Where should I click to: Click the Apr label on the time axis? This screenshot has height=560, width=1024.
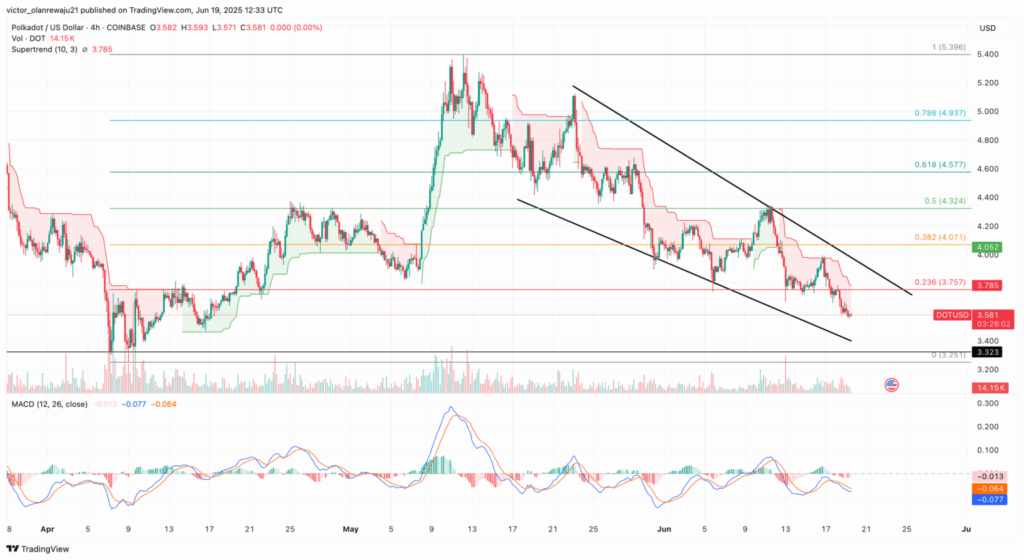coord(47,529)
